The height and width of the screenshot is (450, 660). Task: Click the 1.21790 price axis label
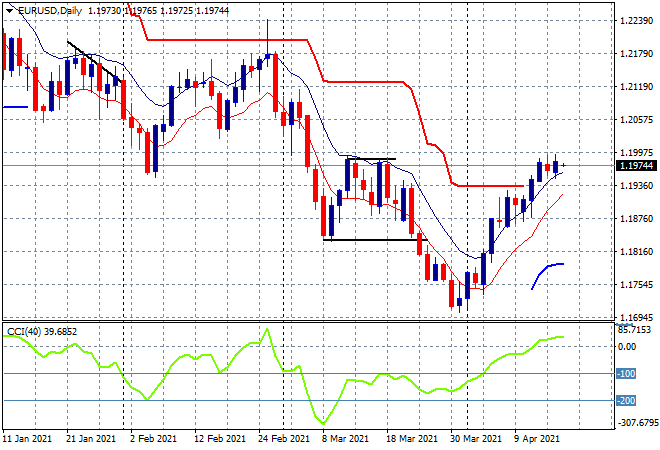point(637,53)
